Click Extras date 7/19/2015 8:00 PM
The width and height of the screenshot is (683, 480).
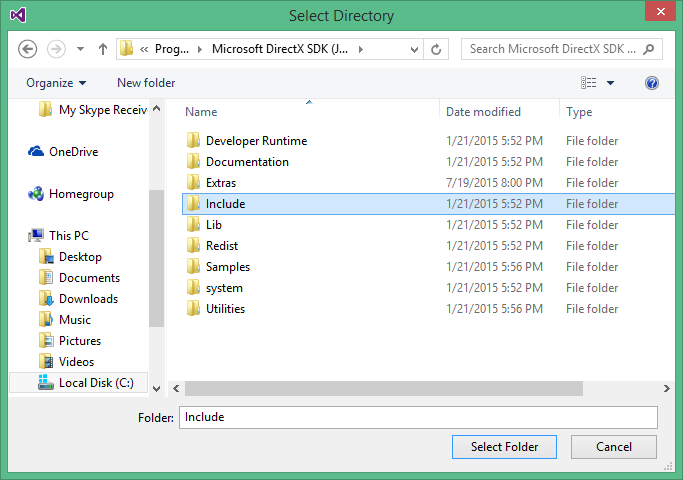[x=494, y=183]
